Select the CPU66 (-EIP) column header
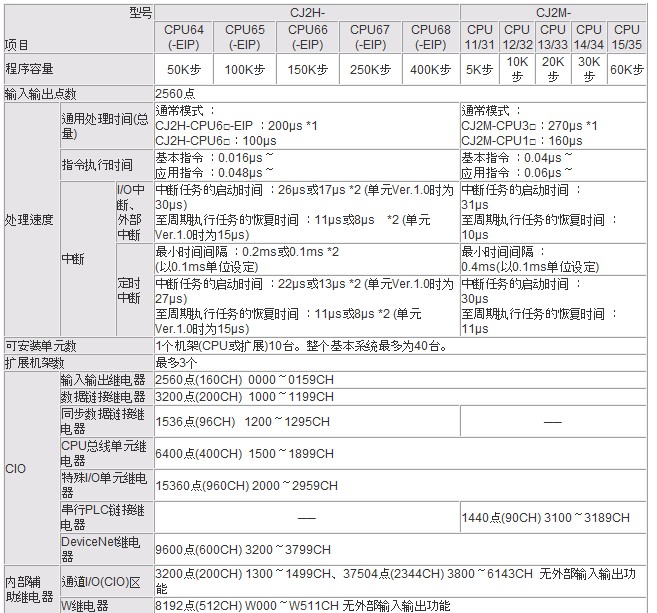The width and height of the screenshot is (657, 613). (x=308, y=37)
